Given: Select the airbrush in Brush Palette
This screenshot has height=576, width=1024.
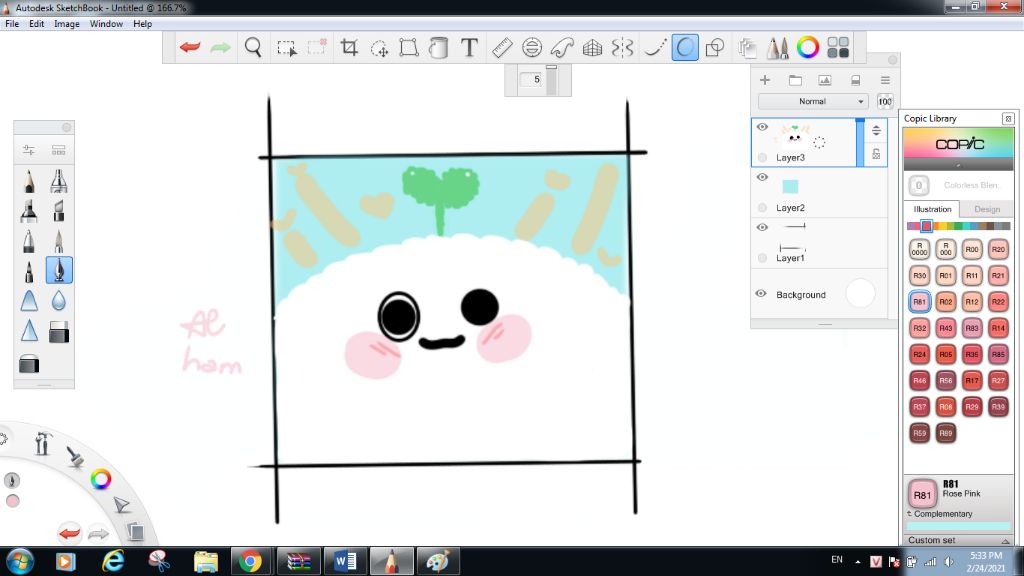Looking at the screenshot, I should pyautogui.click(x=59, y=181).
